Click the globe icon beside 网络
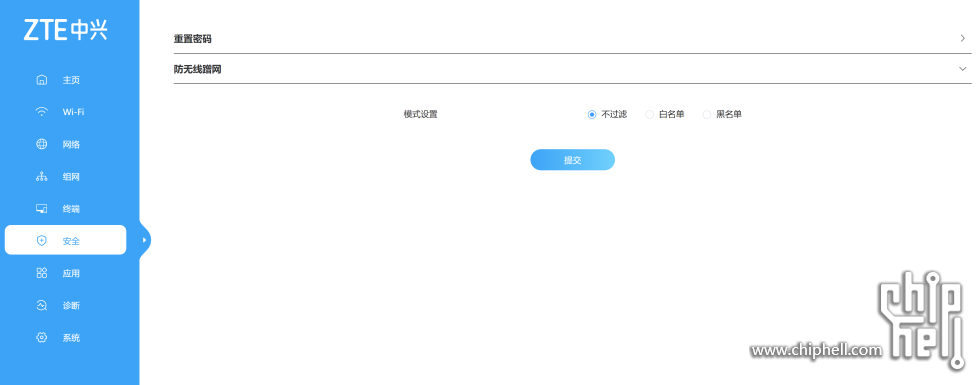 42,145
